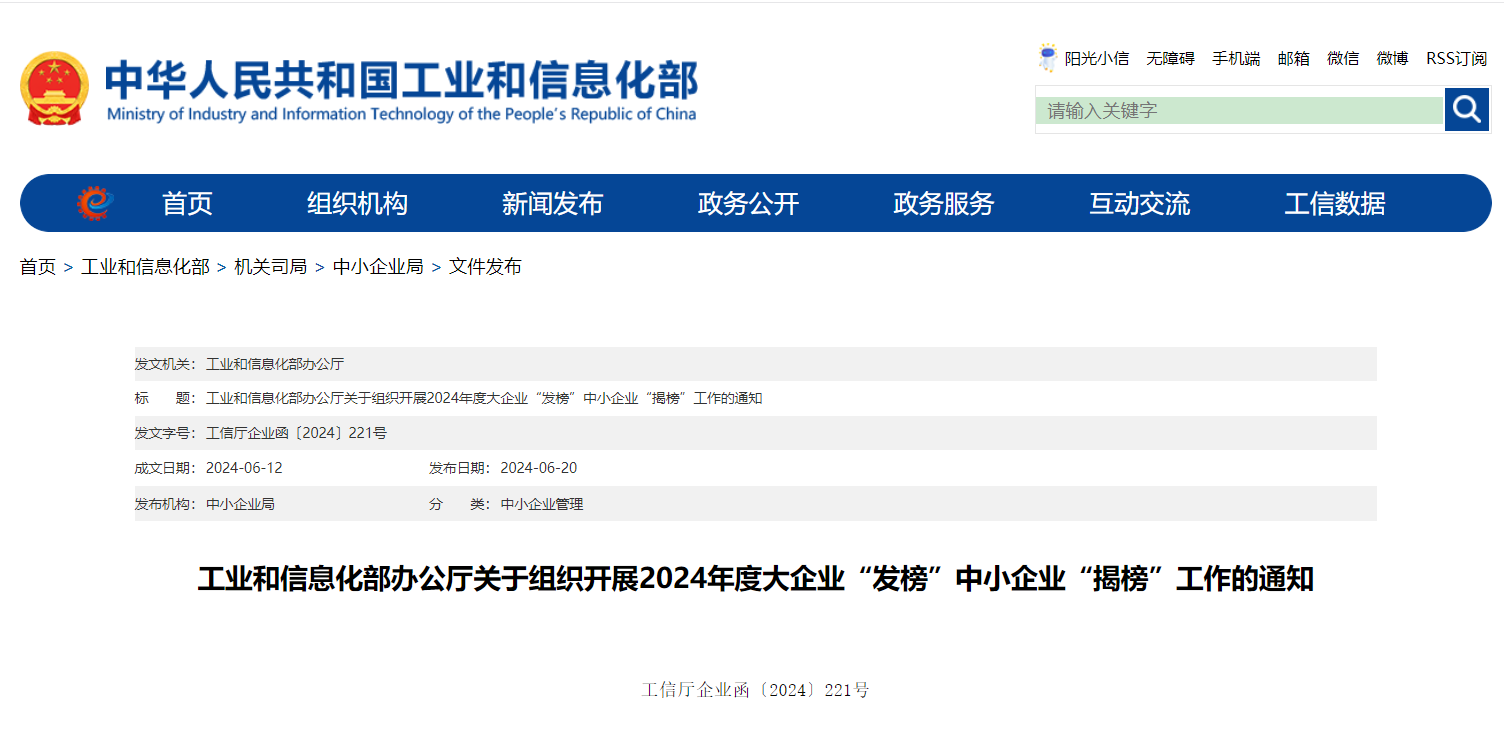Open the 互动交流 navigation menu
This screenshot has width=1504, height=737.
coord(1139,204)
